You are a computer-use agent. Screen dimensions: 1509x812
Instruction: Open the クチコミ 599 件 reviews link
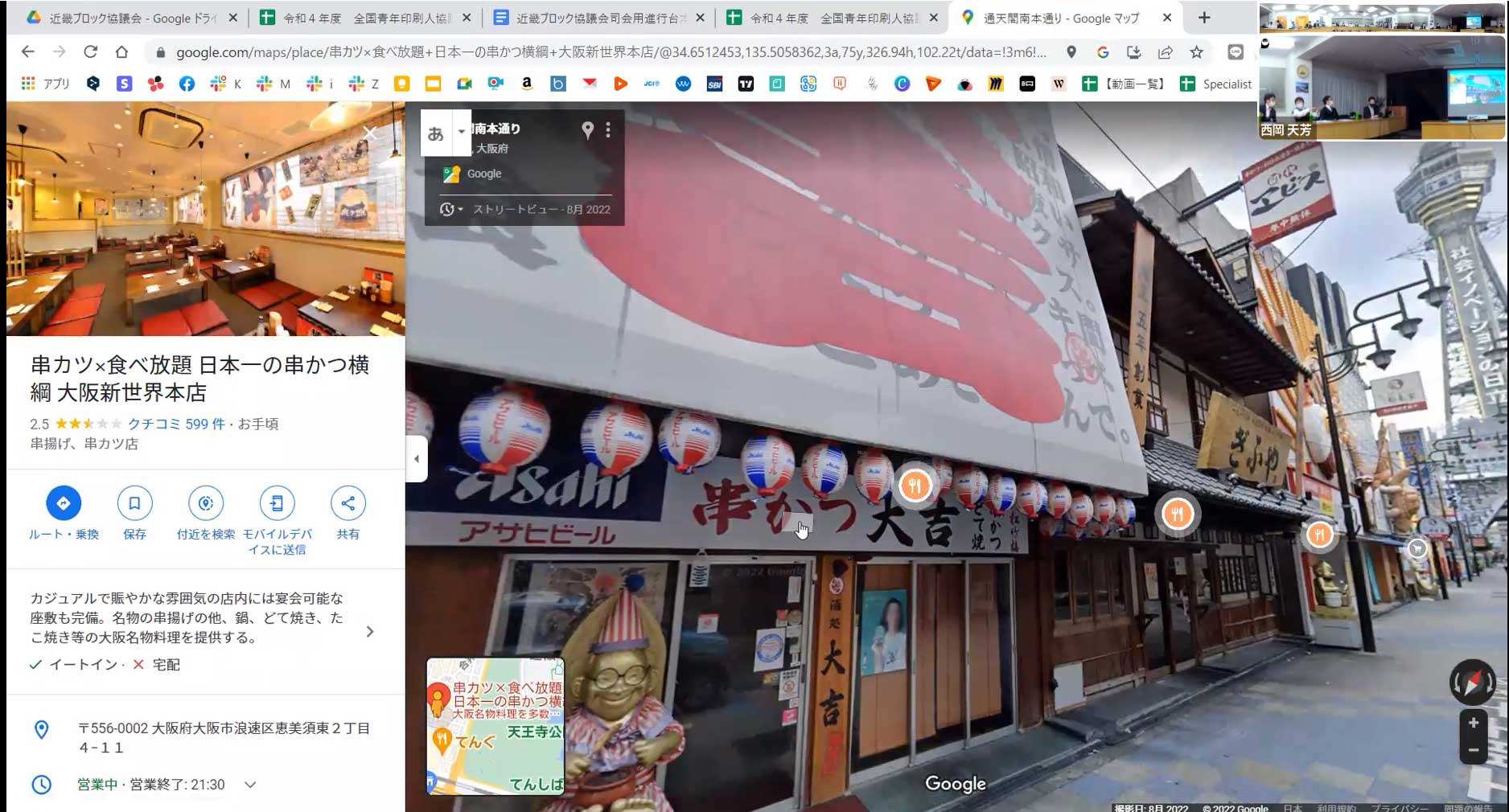tap(176, 424)
